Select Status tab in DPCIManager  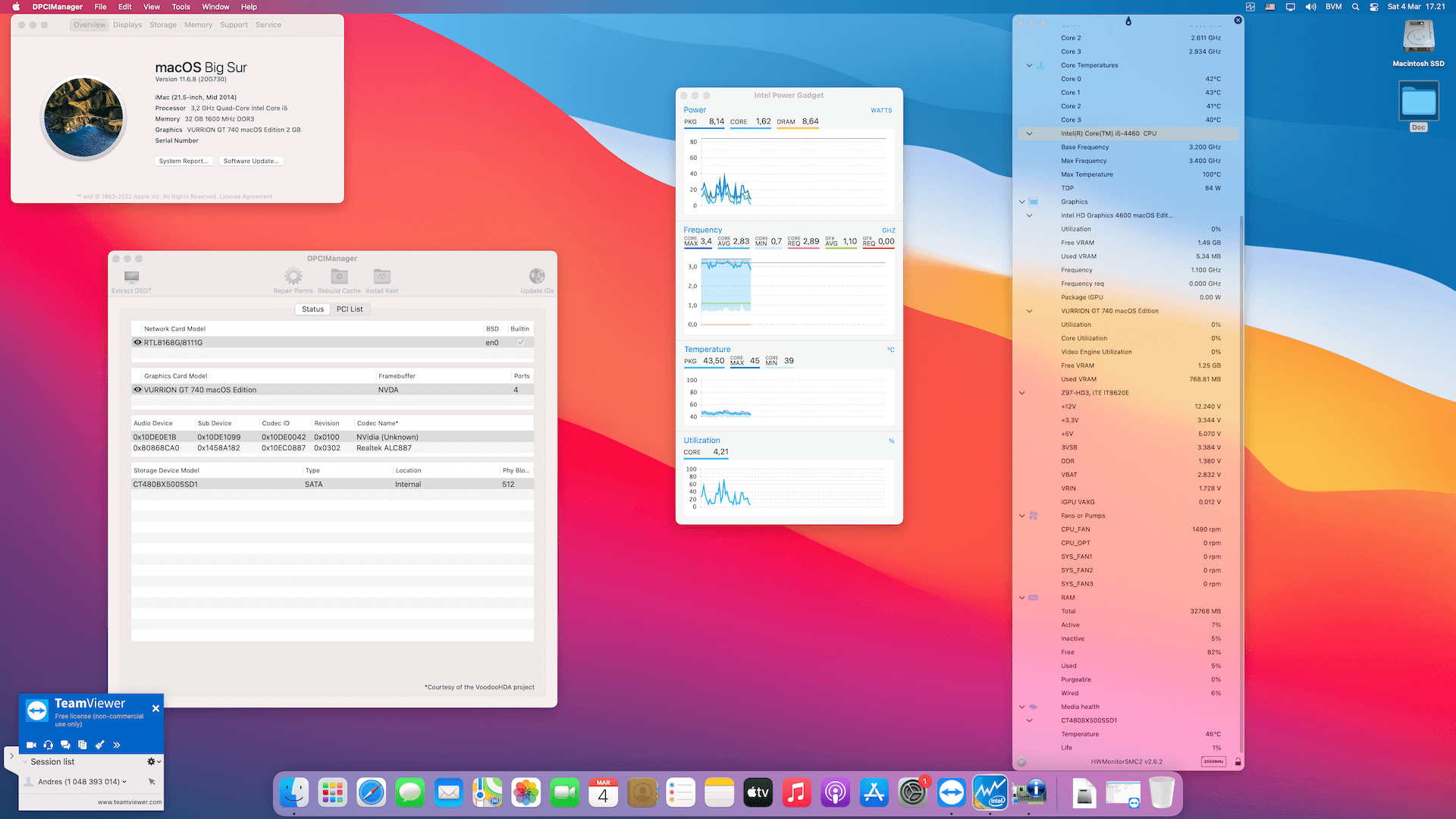[312, 309]
